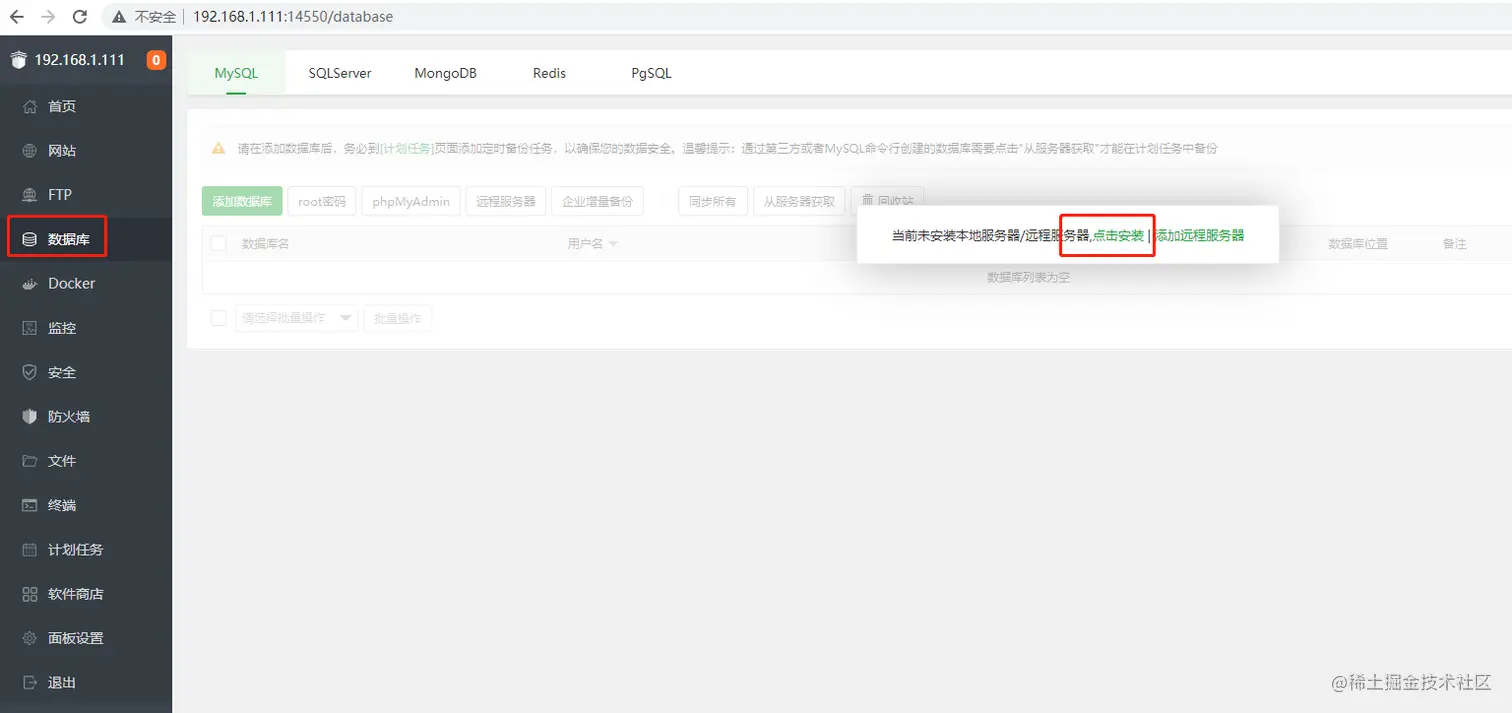Tick the select-all checkbox in table header

pyautogui.click(x=218, y=244)
